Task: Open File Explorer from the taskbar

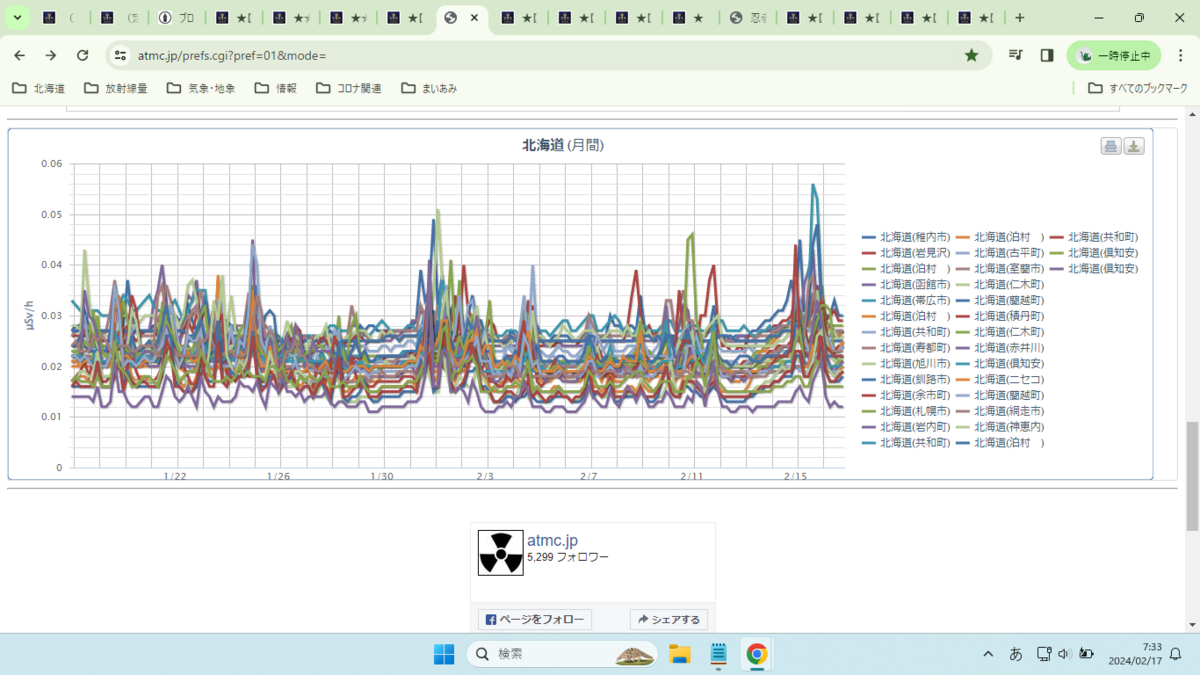Action: (x=680, y=654)
